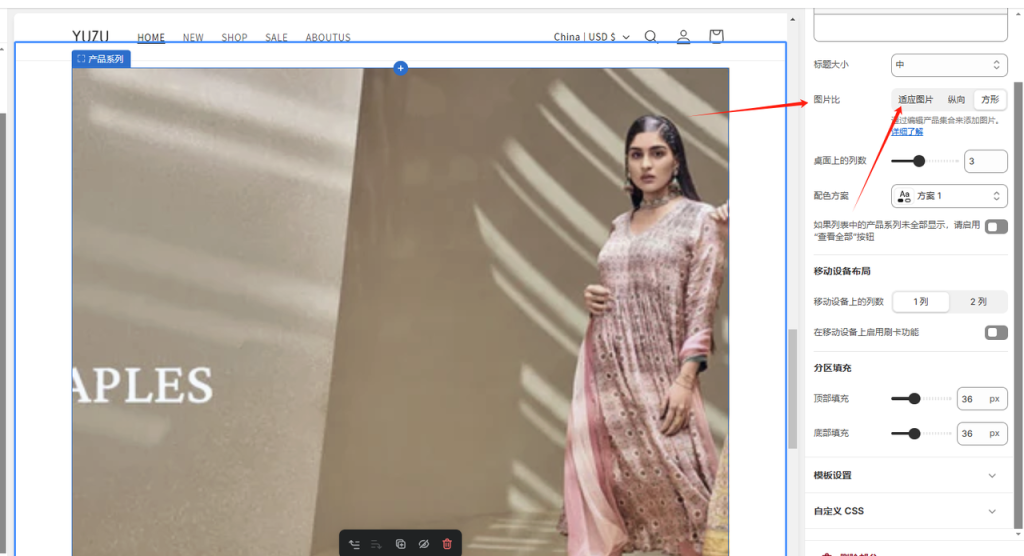
Task: Enable swipe on mobile toggle
Action: point(996,332)
